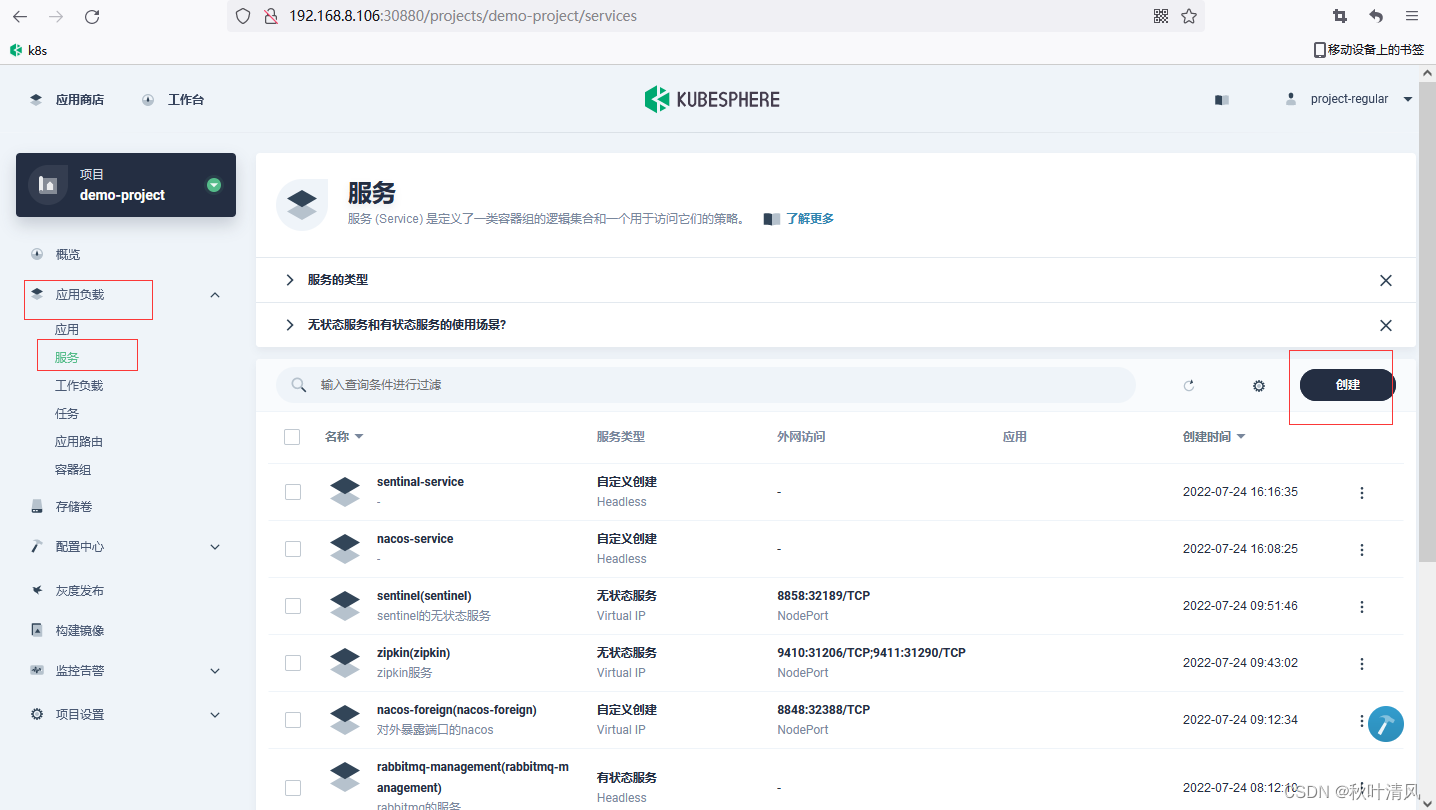
Task: Open nacos-foreign(nacos-foreign) service details
Action: (457, 710)
